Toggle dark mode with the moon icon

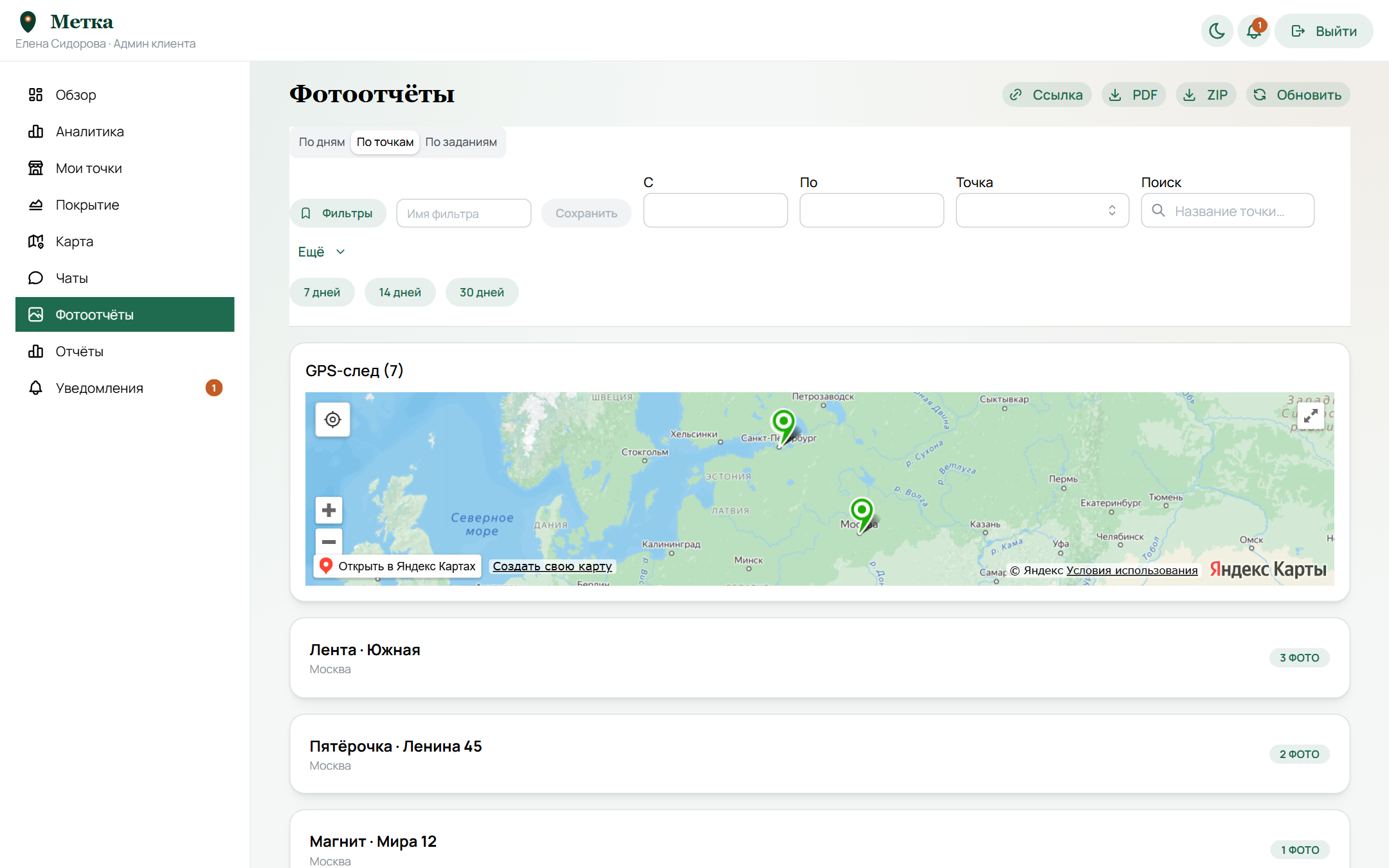click(1217, 31)
